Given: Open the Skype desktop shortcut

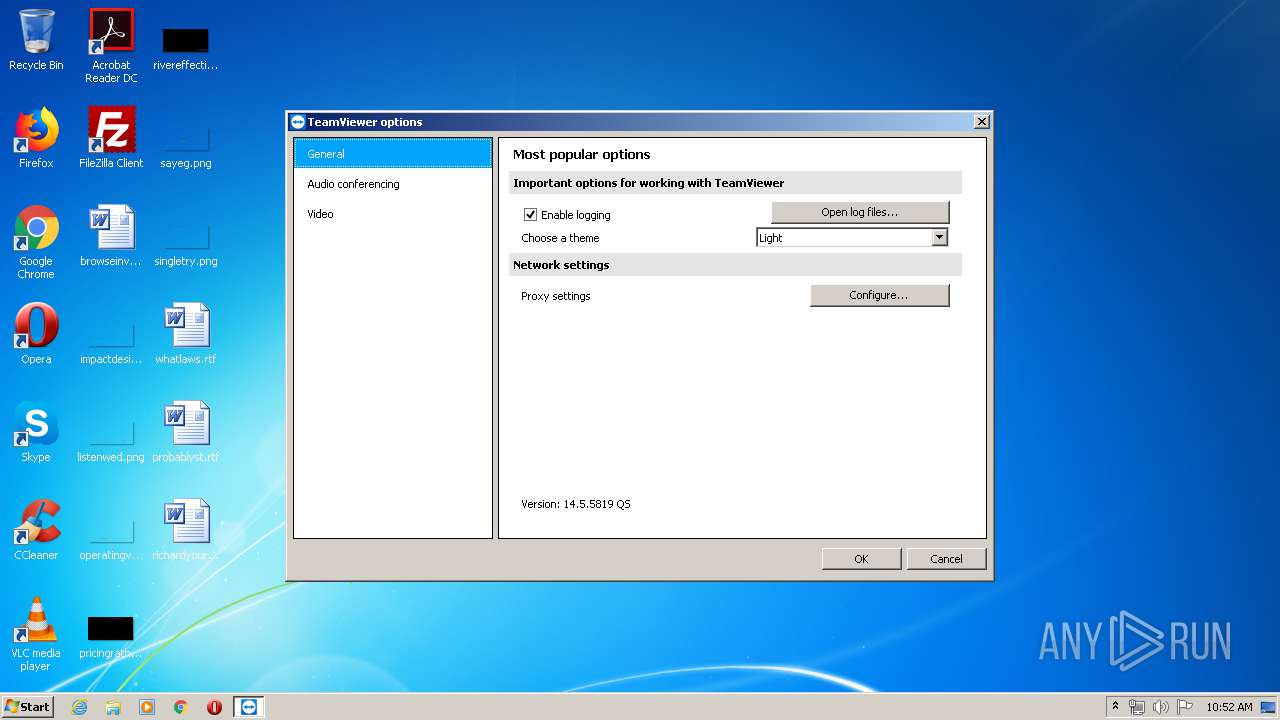Looking at the screenshot, I should (x=36, y=432).
